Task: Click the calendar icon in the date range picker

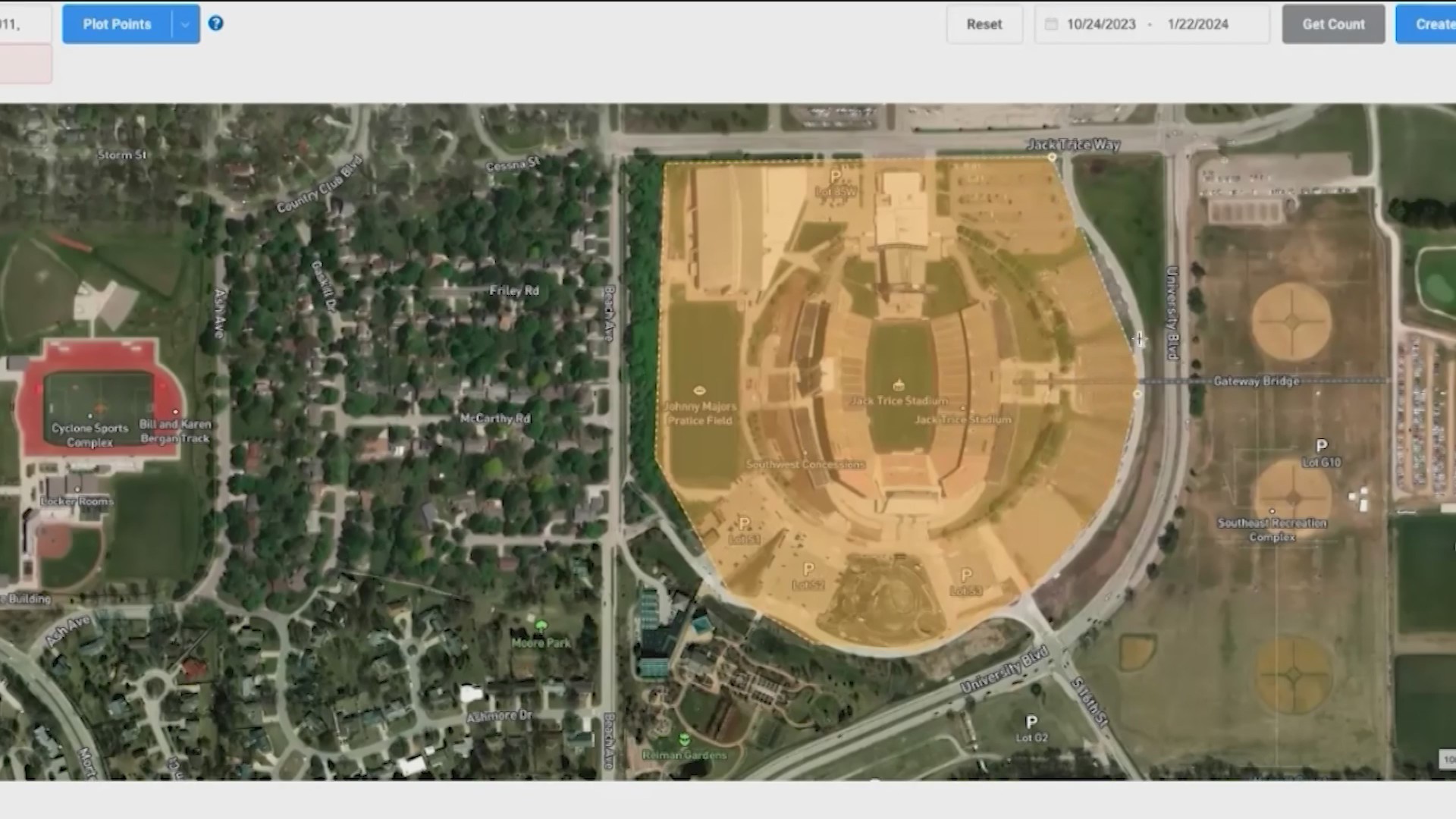Action: tap(1051, 24)
